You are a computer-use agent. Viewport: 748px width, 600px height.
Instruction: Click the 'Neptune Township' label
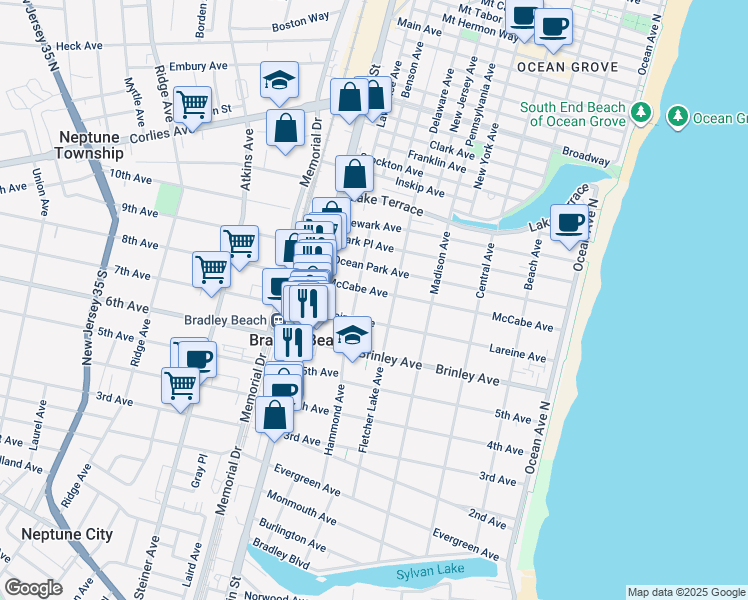click(89, 145)
